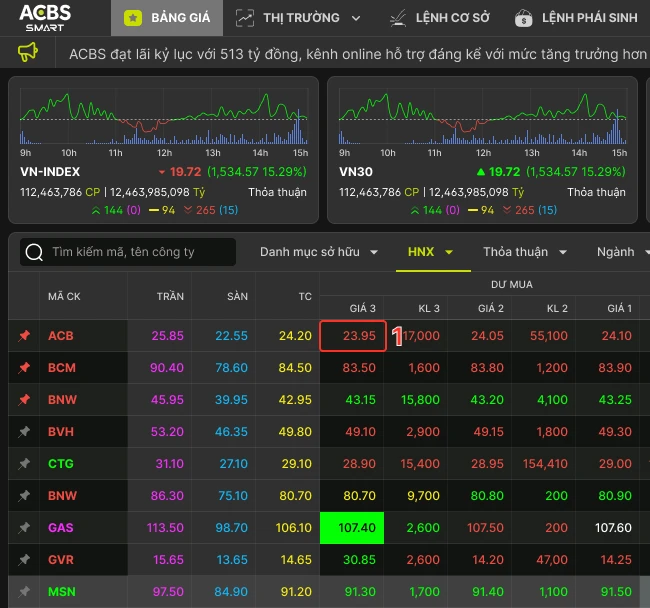Image resolution: width=650 pixels, height=608 pixels.
Task: Click the chart icon beside Thị Trường
Action: (245, 18)
